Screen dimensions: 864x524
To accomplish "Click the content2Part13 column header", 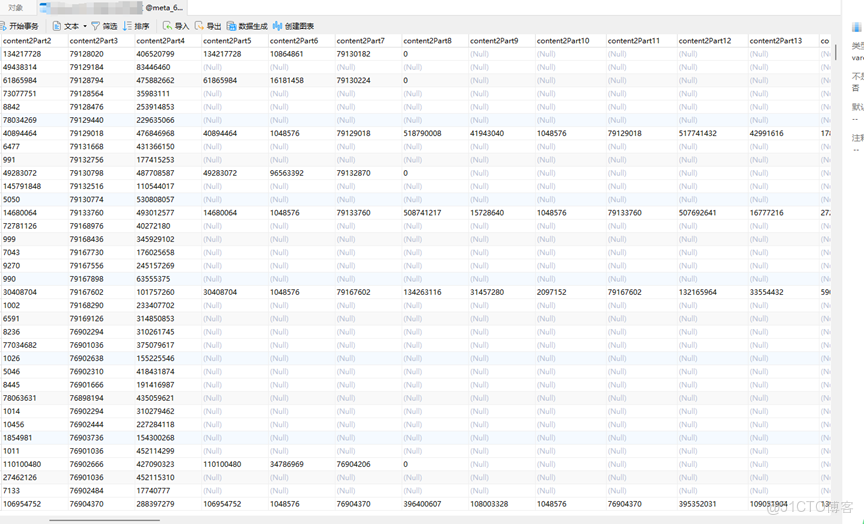I will coord(784,41).
